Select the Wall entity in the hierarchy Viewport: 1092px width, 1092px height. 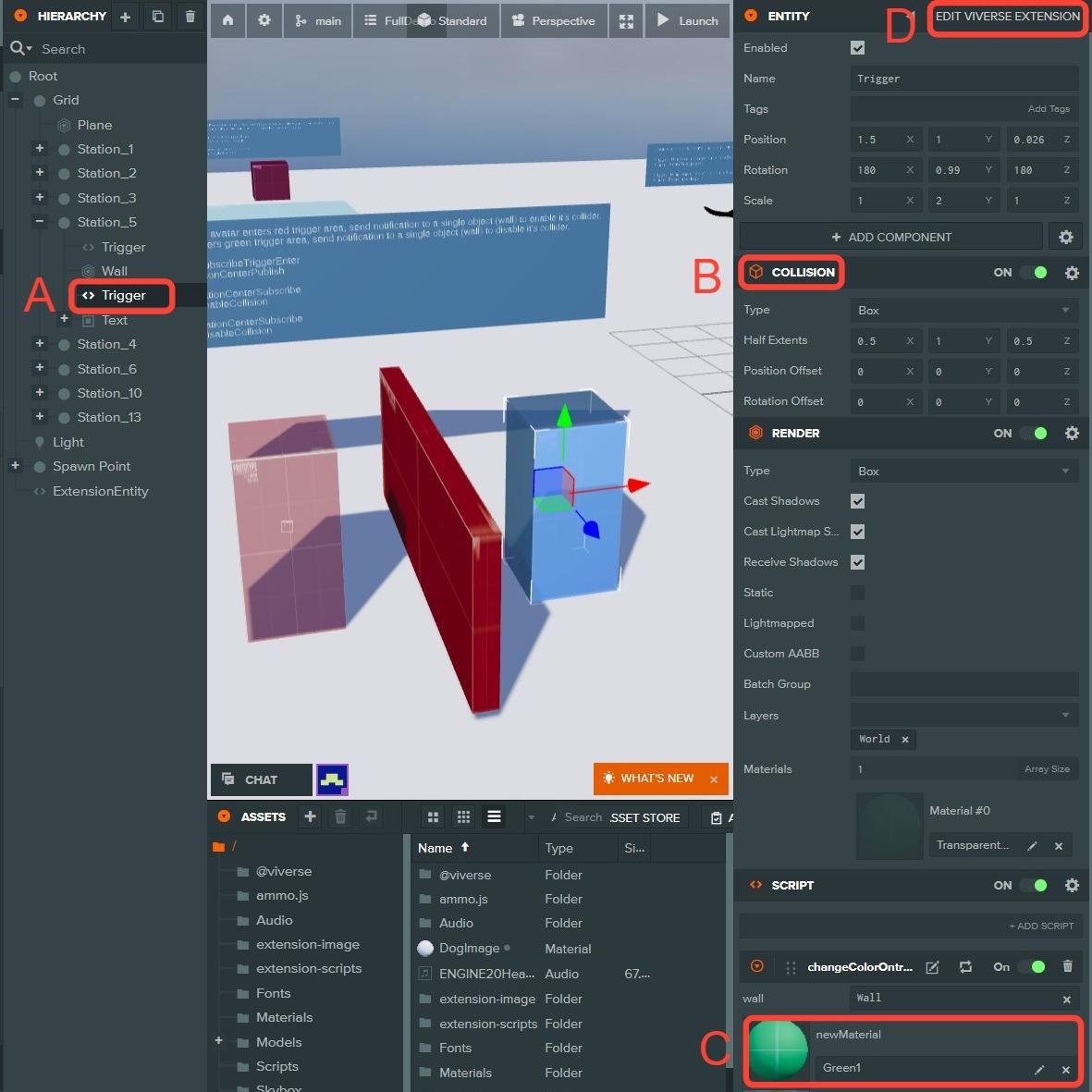point(114,271)
